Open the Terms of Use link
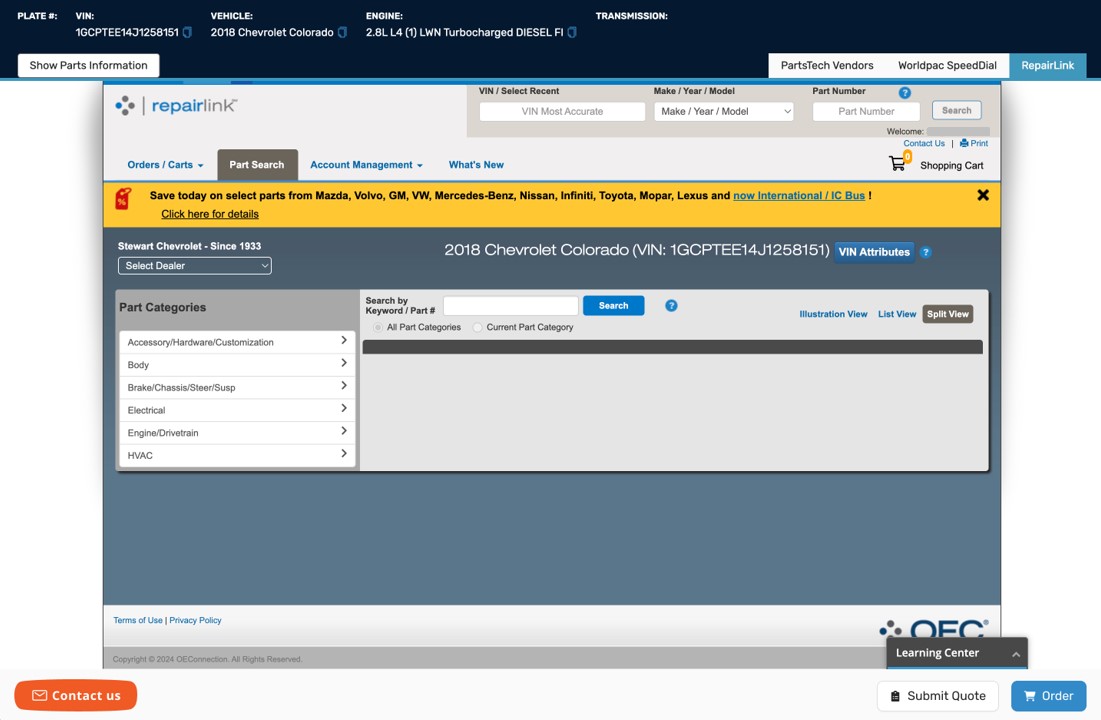The width and height of the screenshot is (1101, 720). (x=138, y=620)
